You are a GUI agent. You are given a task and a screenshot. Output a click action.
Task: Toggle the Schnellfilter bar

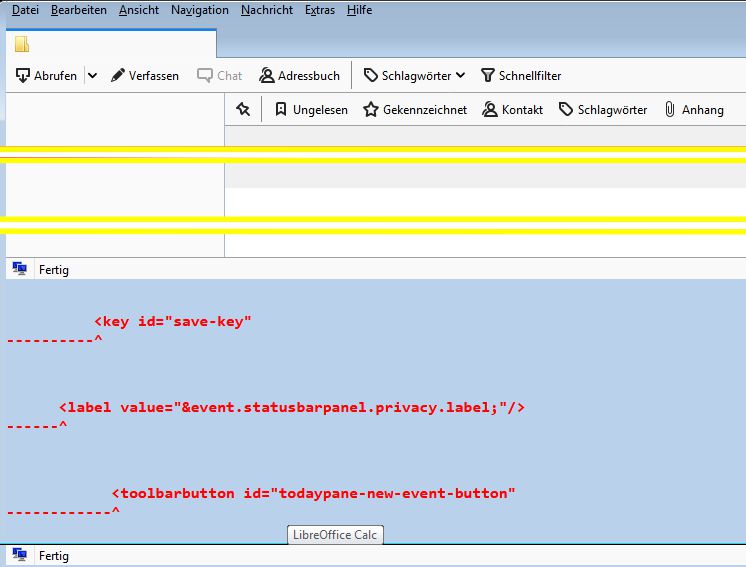point(521,75)
